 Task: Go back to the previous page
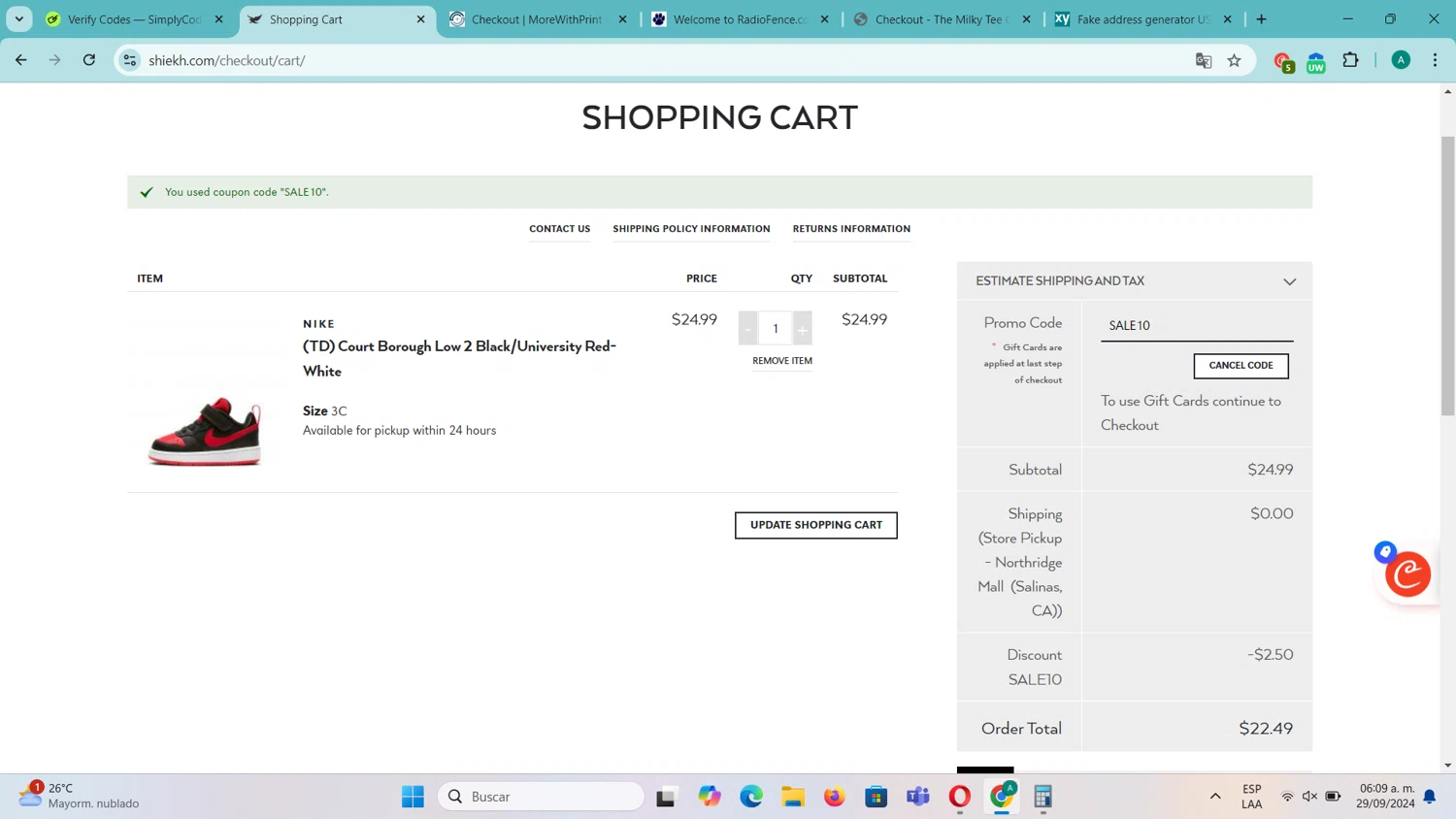pos(21,60)
